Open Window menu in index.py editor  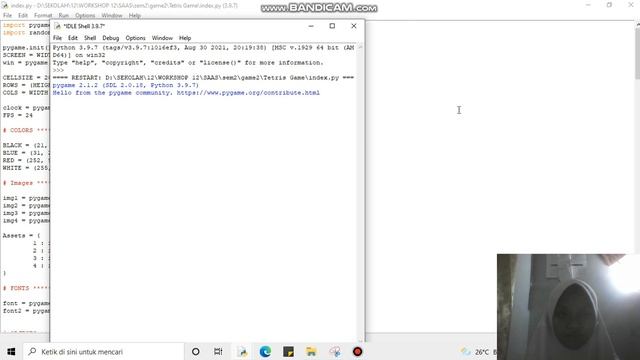(x=112, y=16)
